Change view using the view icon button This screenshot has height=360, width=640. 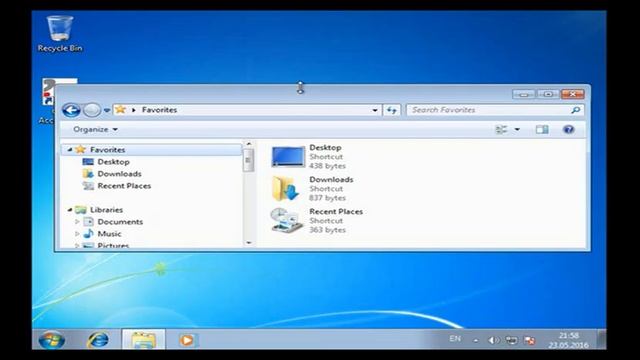tap(501, 129)
